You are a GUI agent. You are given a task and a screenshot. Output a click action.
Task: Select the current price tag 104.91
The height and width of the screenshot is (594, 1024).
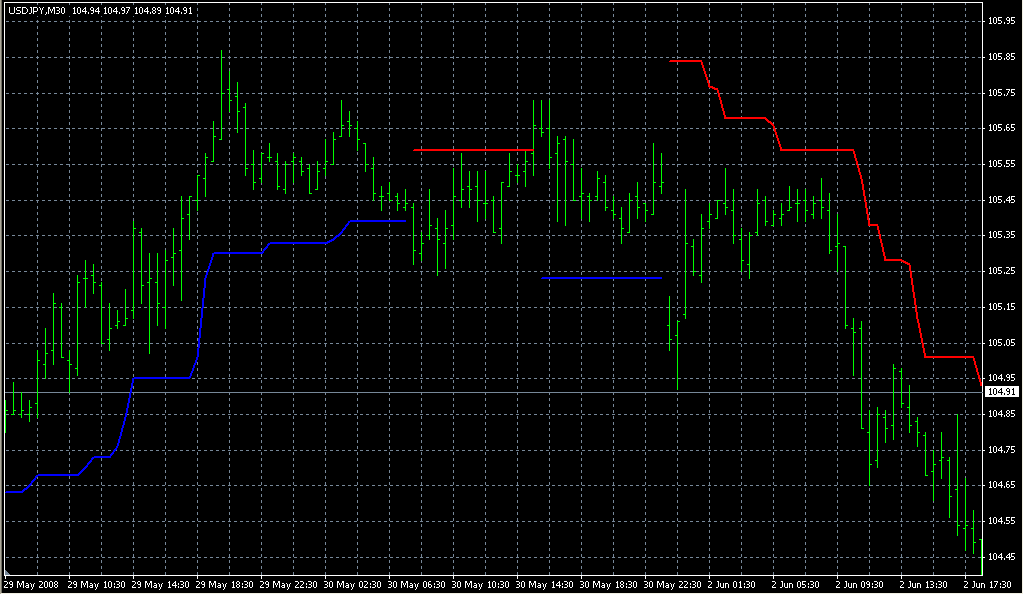coord(1001,392)
